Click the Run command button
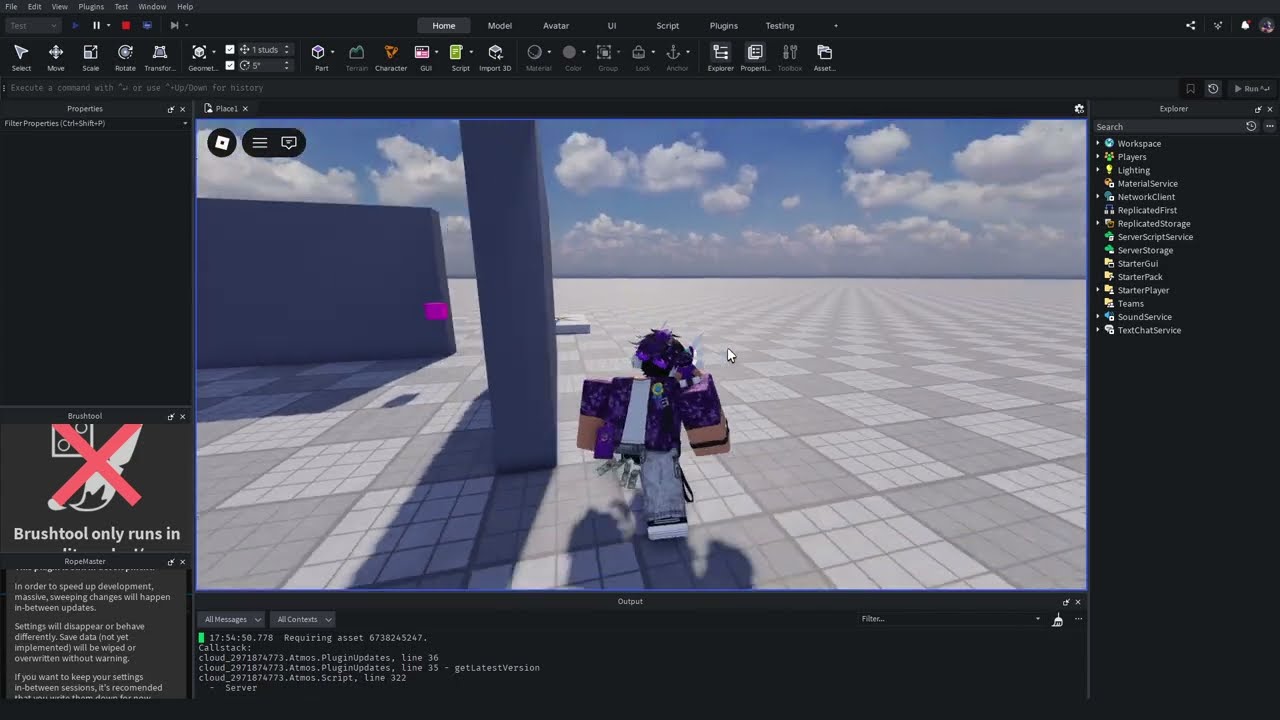 click(1251, 88)
